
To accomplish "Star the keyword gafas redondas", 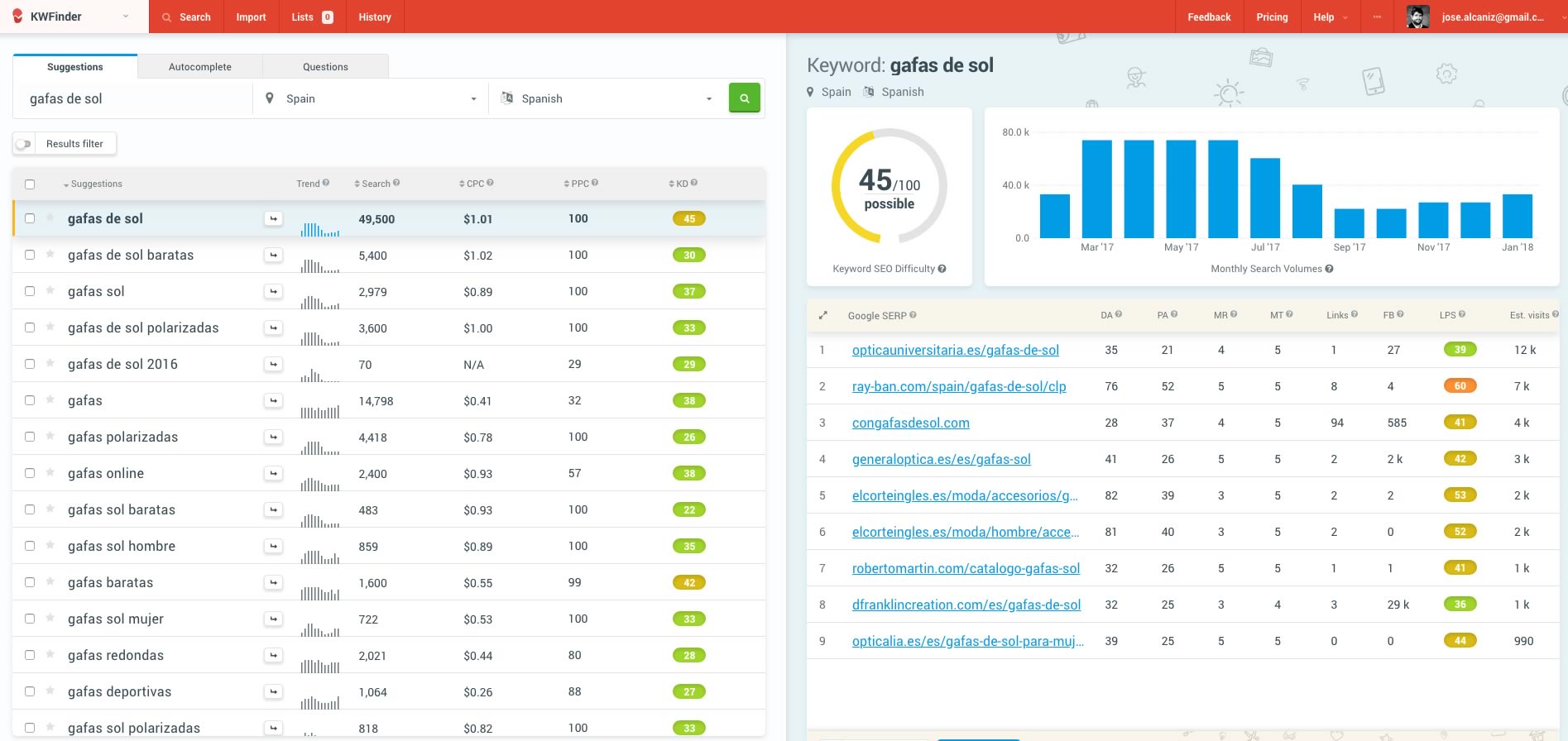I will (x=50, y=654).
